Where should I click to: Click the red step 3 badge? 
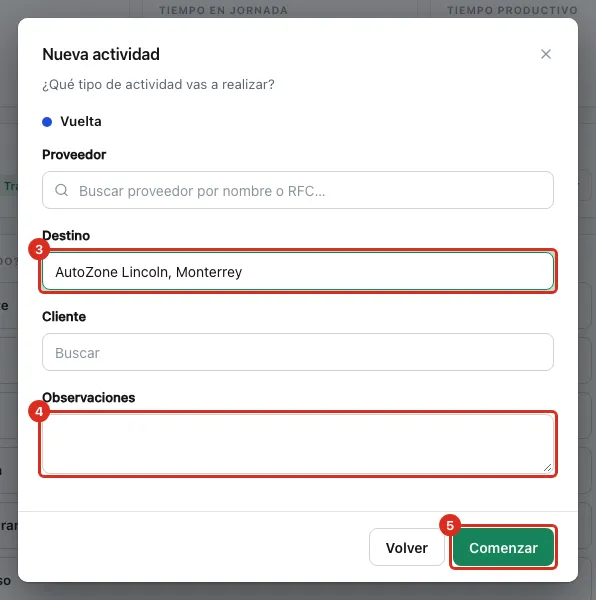pos(39,249)
